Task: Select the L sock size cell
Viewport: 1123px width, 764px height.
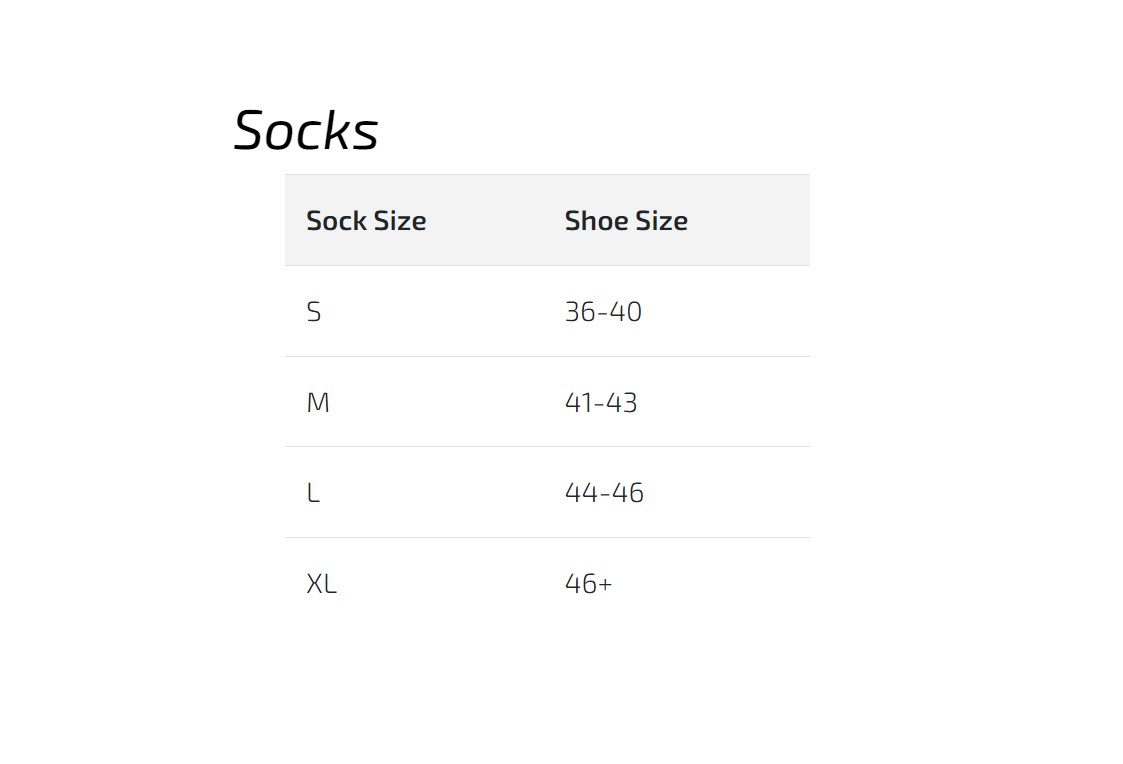Action: [x=313, y=493]
